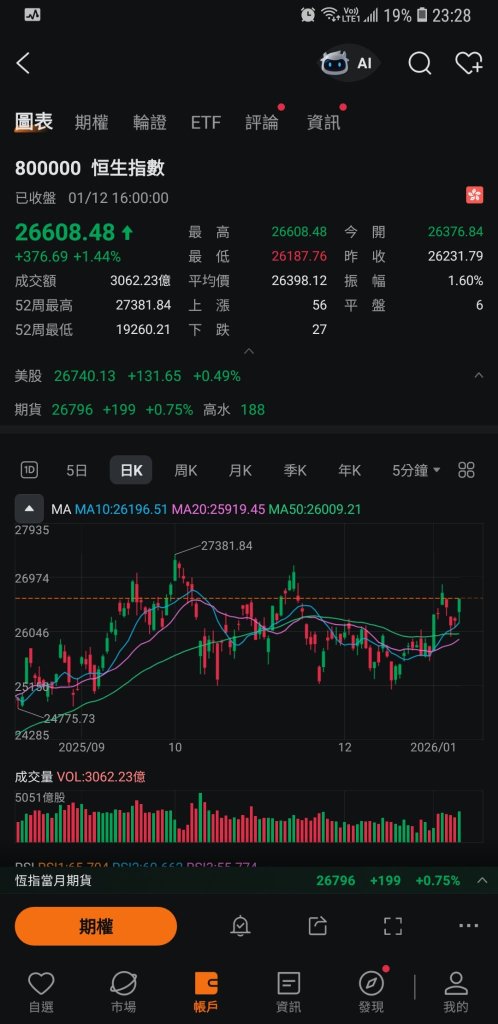Collapse the MA indicator legend arrow
This screenshot has height=1024, width=498.
(x=29, y=509)
